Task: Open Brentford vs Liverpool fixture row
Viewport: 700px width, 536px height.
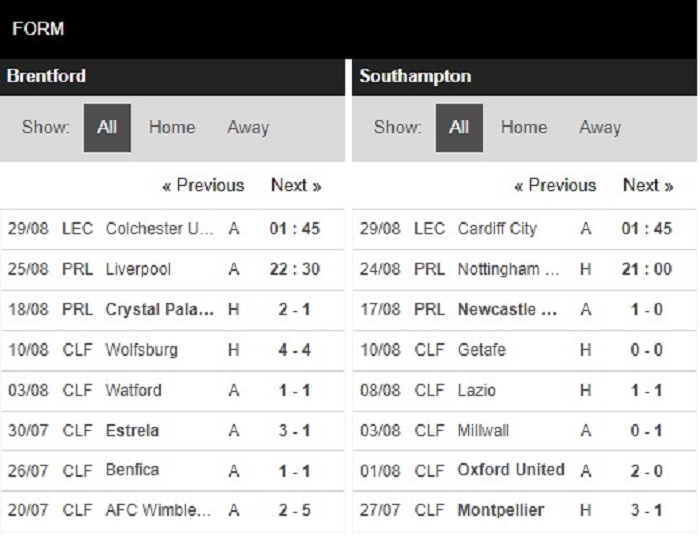Action: [x=173, y=269]
